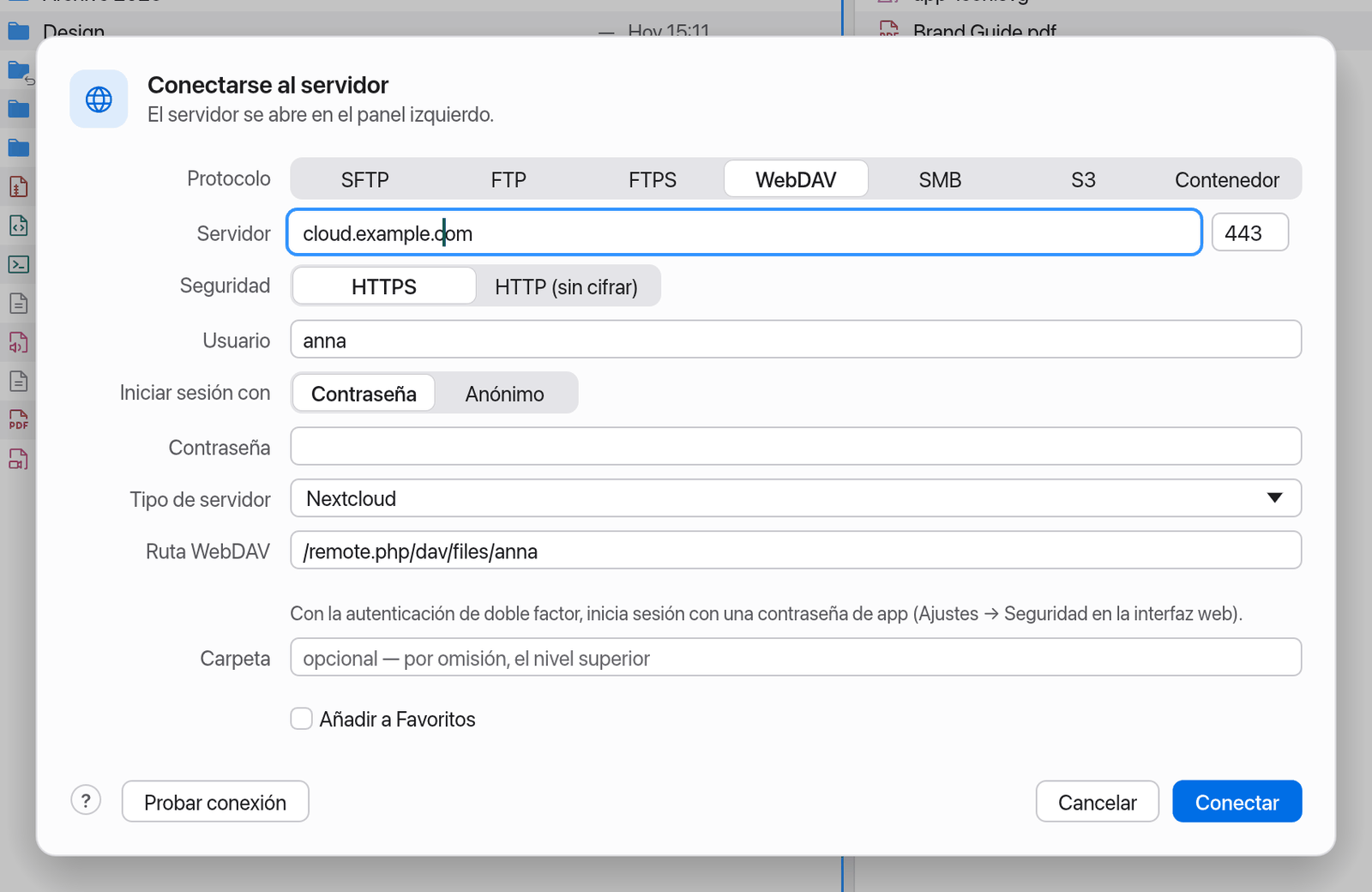The height and width of the screenshot is (892, 1372).
Task: Select the S3 protocol tab
Action: (x=1083, y=179)
